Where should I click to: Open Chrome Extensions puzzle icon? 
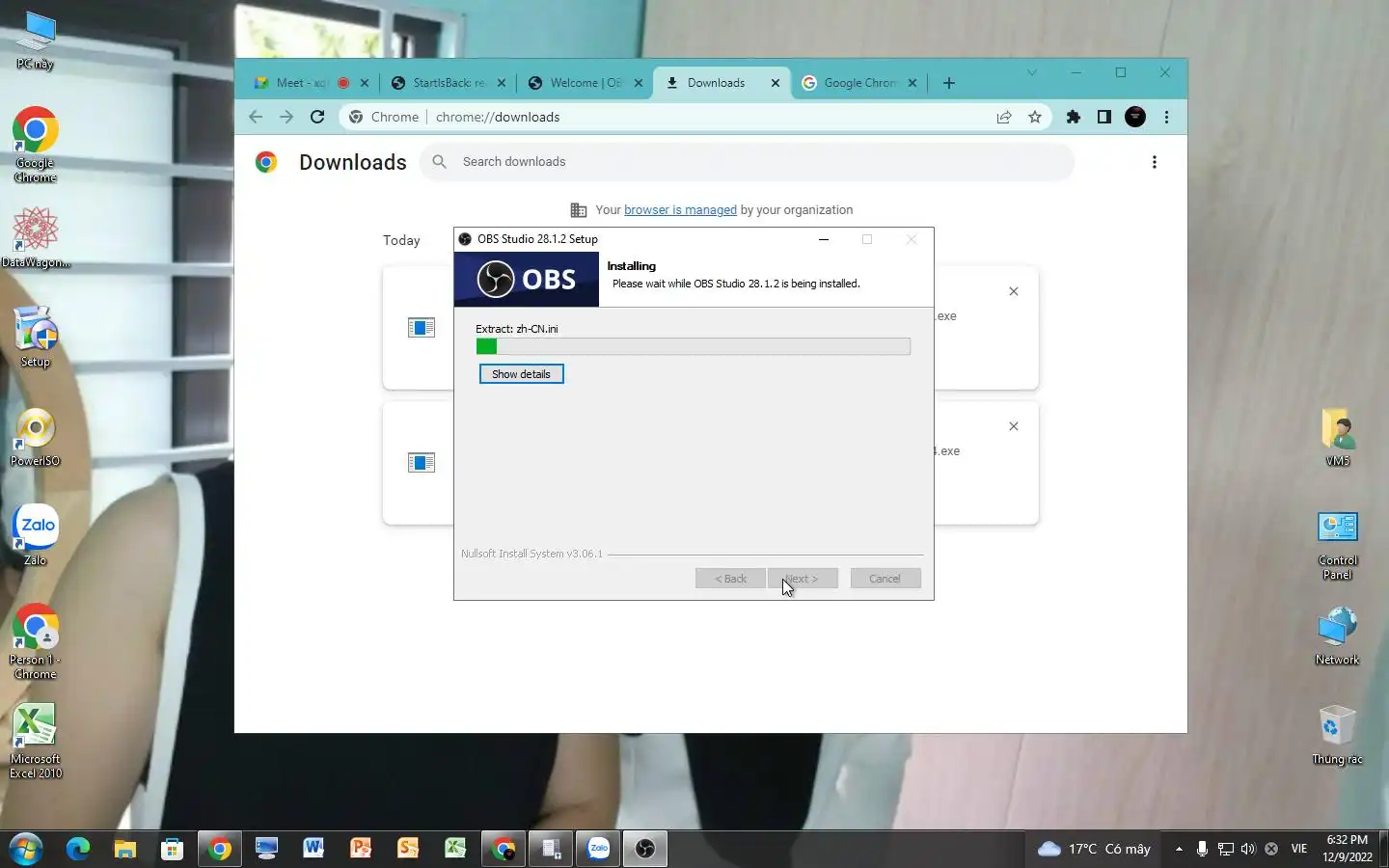pos(1074,117)
